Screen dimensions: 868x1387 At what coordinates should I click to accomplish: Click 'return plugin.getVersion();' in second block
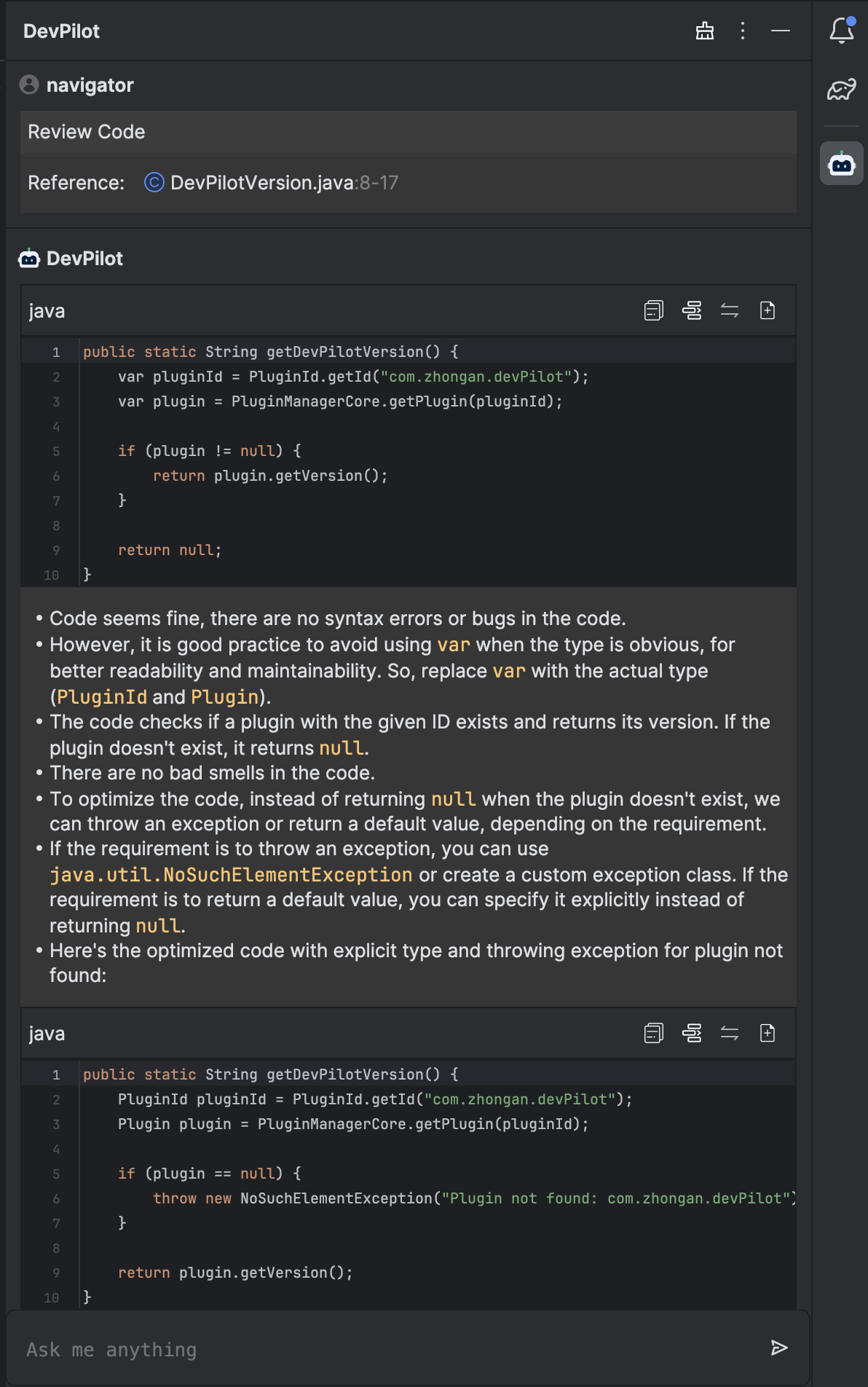(235, 1273)
